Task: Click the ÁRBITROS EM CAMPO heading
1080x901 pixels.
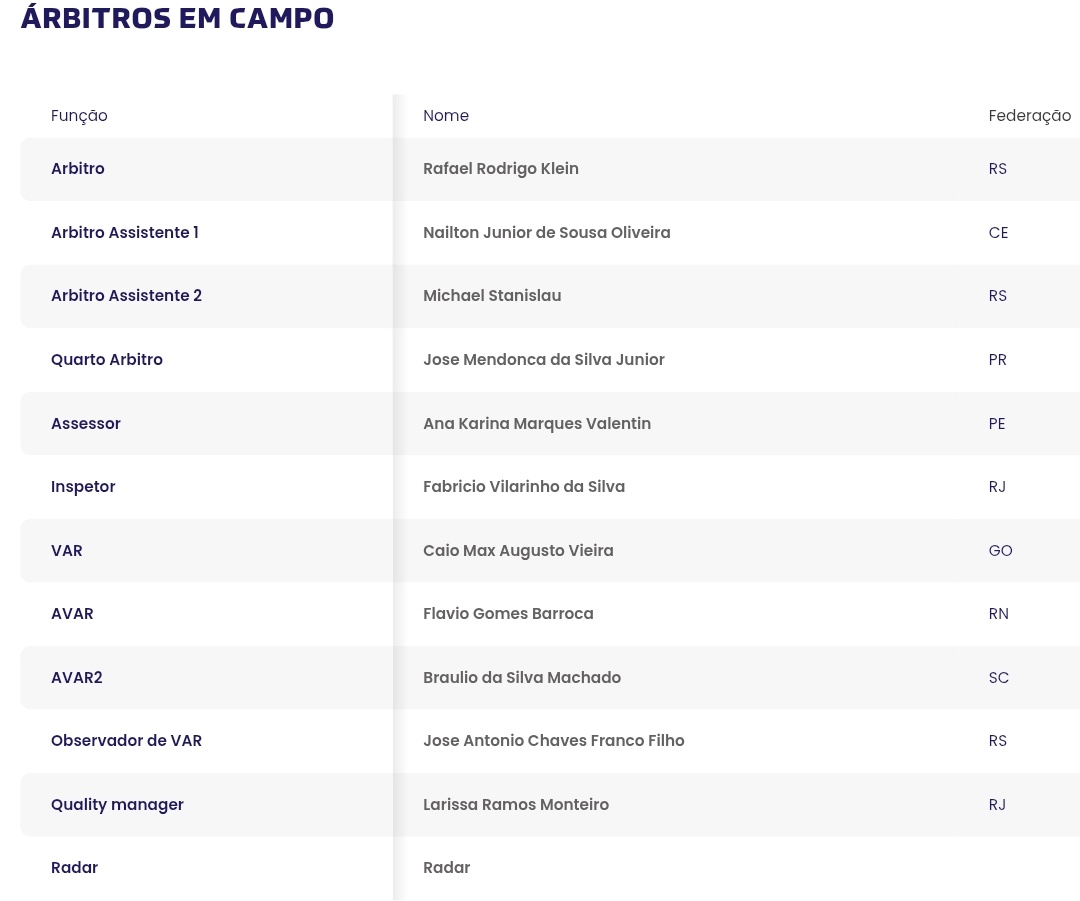Action: click(x=177, y=18)
